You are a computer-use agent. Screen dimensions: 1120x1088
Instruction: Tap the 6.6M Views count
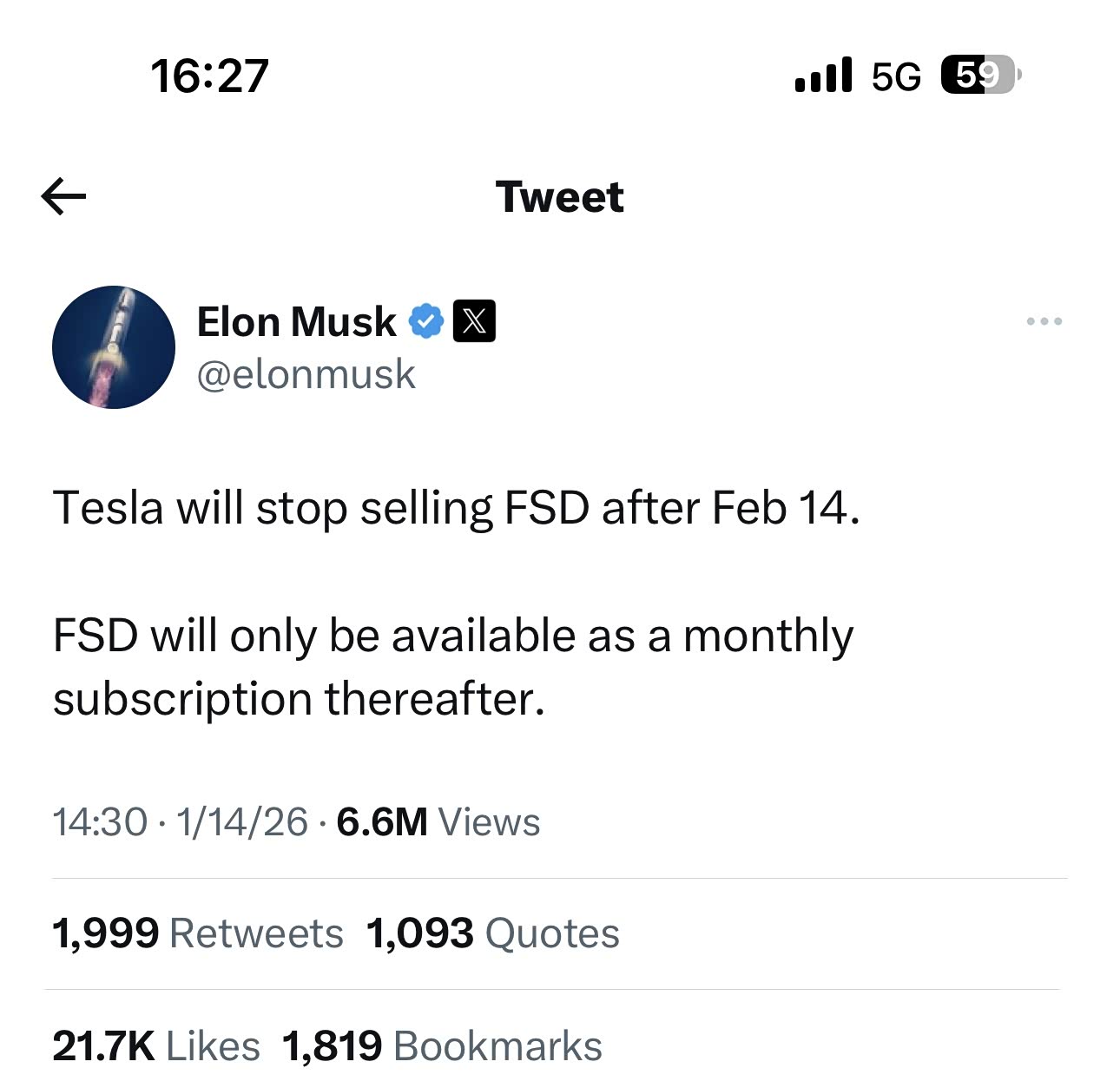[x=438, y=821]
